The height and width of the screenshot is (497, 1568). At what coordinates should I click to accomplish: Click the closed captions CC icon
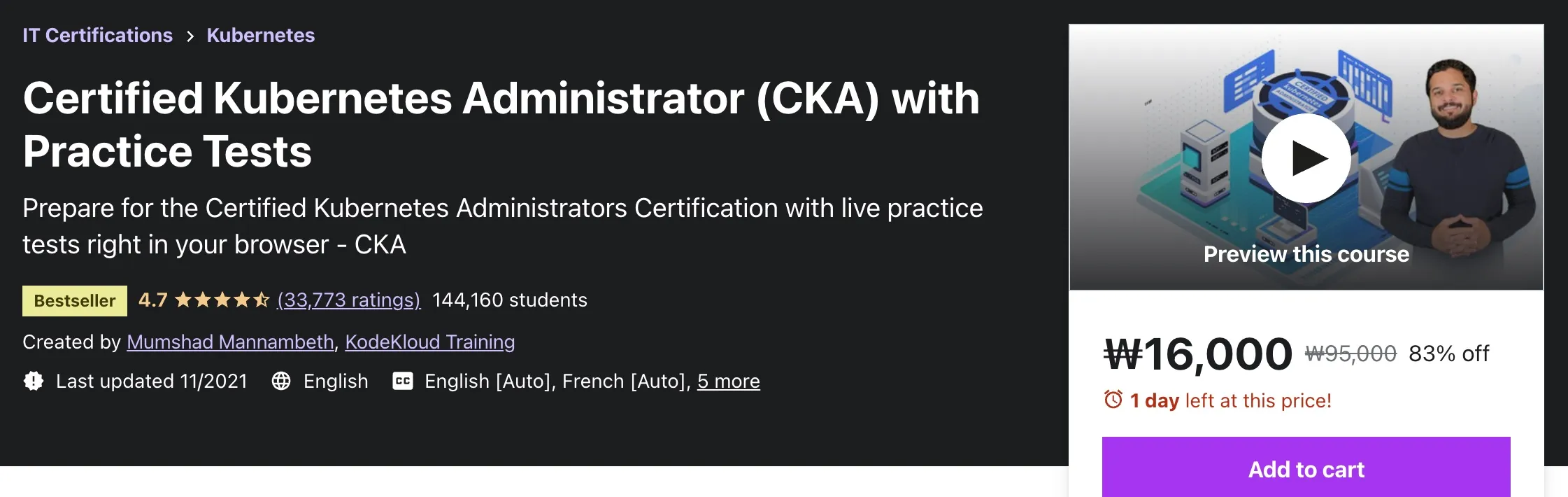(x=404, y=382)
